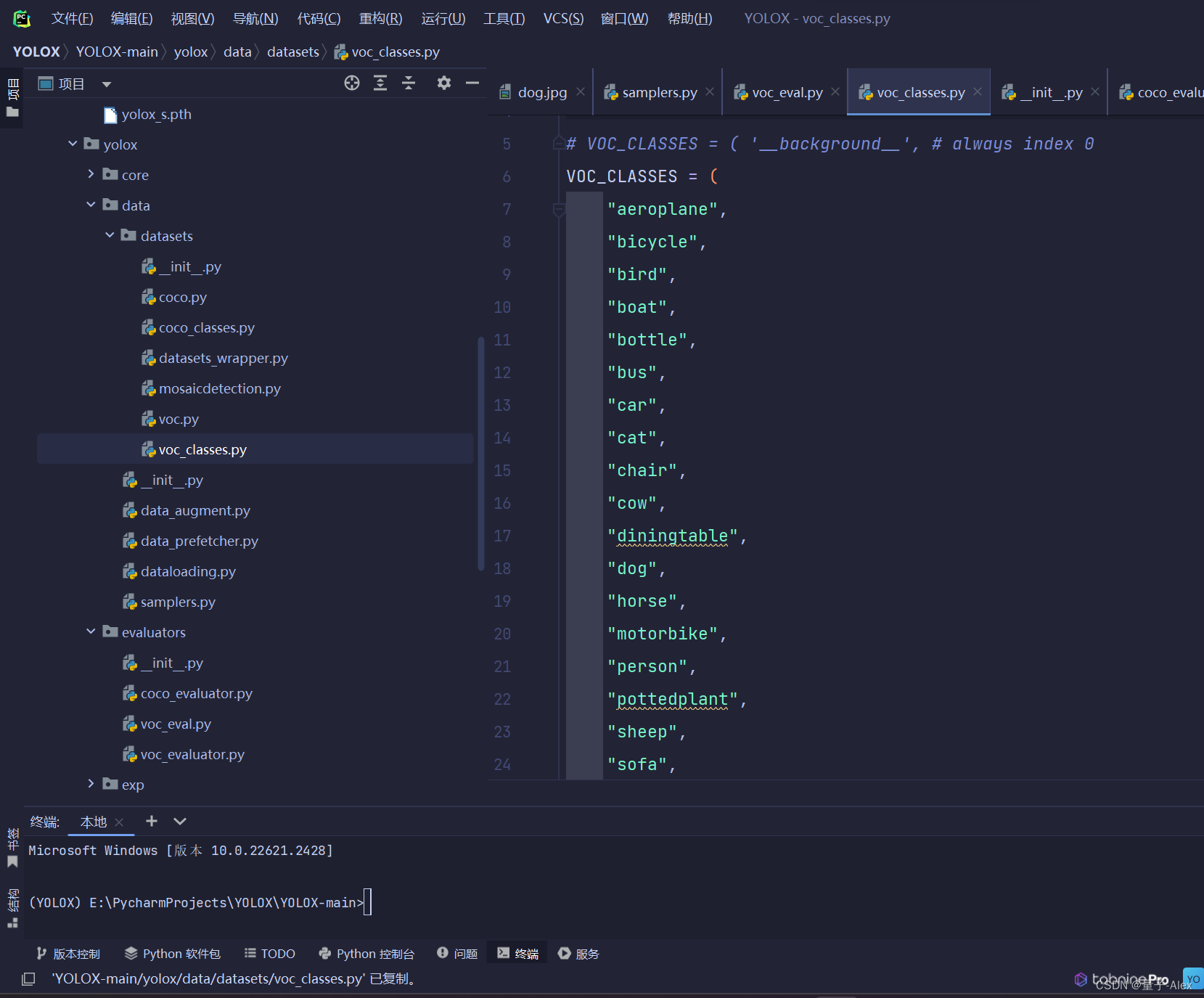Click the locate current file crosshair icon
The height and width of the screenshot is (998, 1204).
point(352,83)
